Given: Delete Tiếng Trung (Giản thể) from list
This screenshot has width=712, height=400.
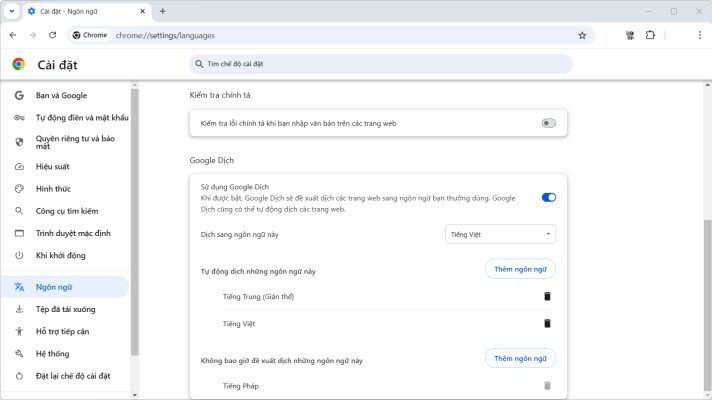Looking at the screenshot, I should [547, 296].
